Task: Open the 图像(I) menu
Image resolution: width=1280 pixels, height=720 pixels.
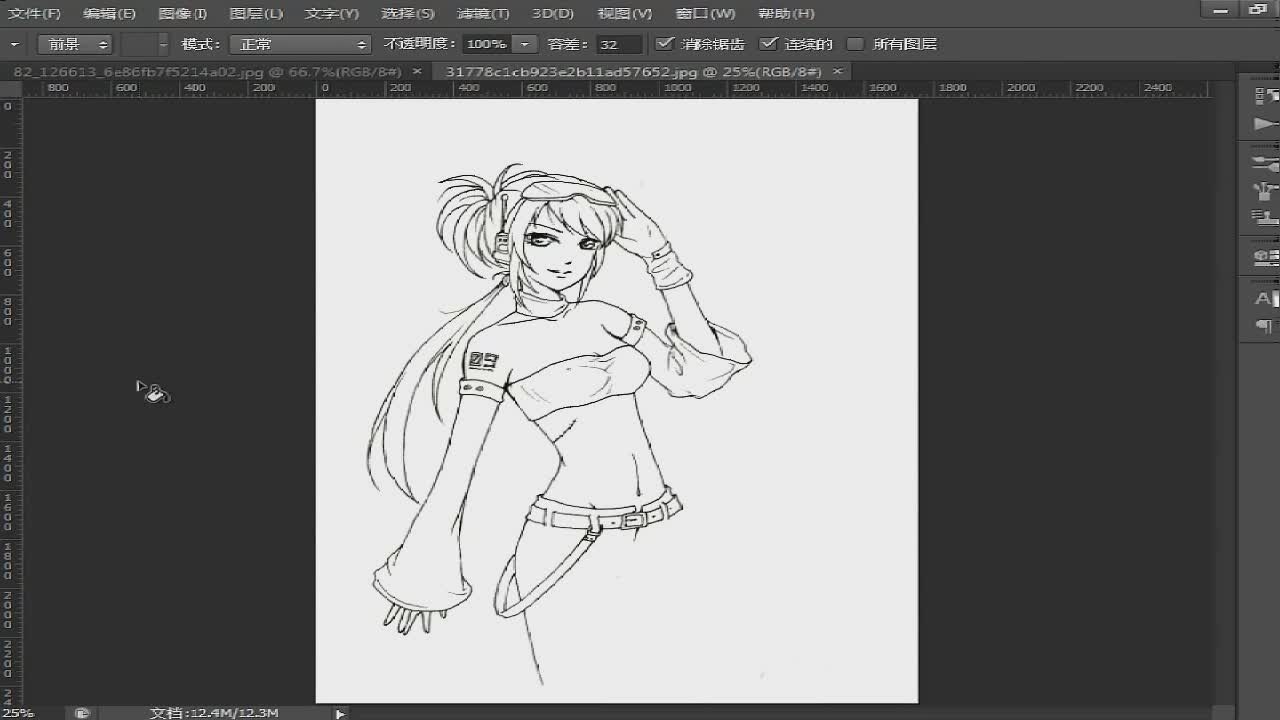Action: 182,13
